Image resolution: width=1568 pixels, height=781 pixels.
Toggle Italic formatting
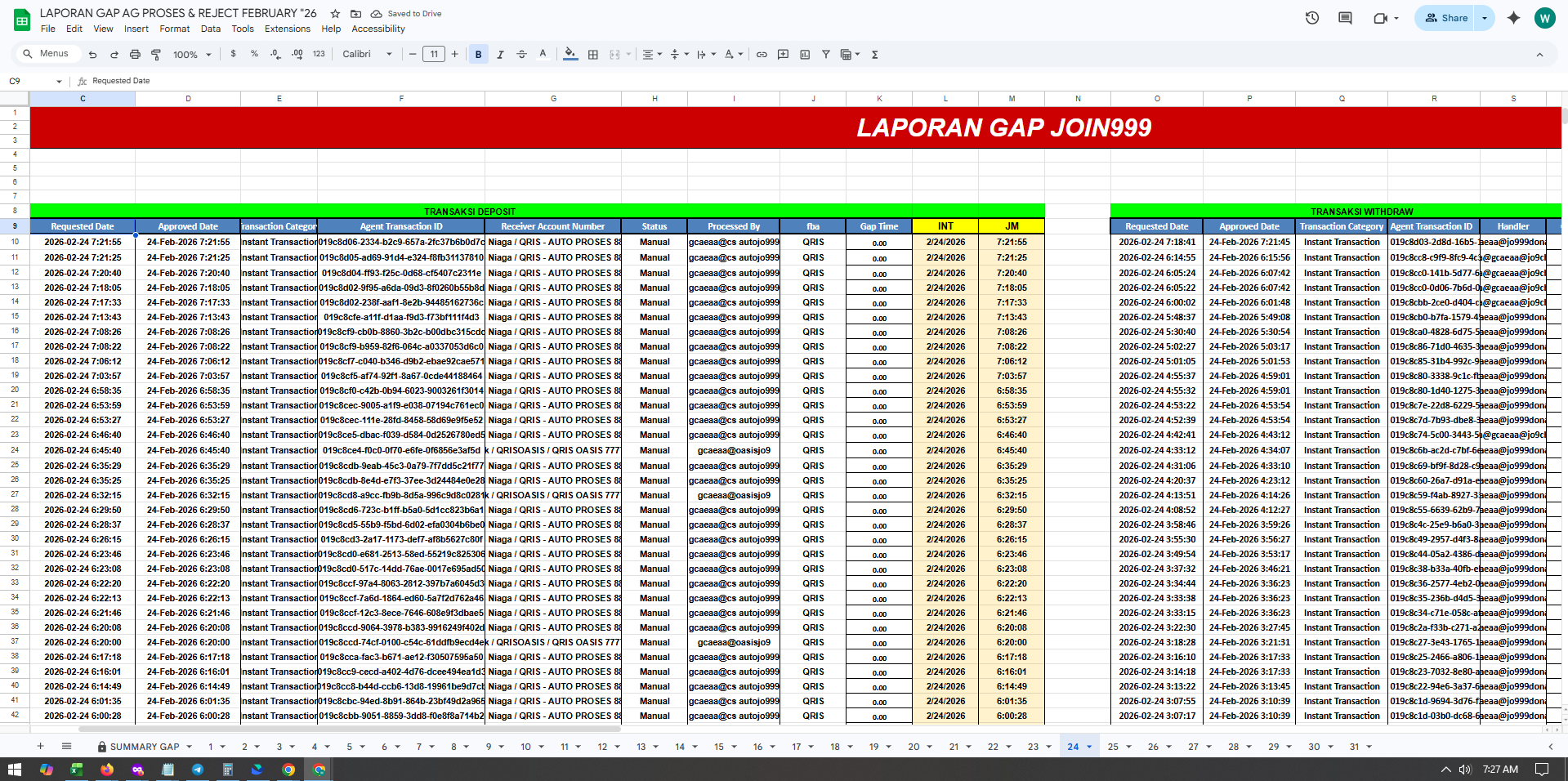click(500, 55)
